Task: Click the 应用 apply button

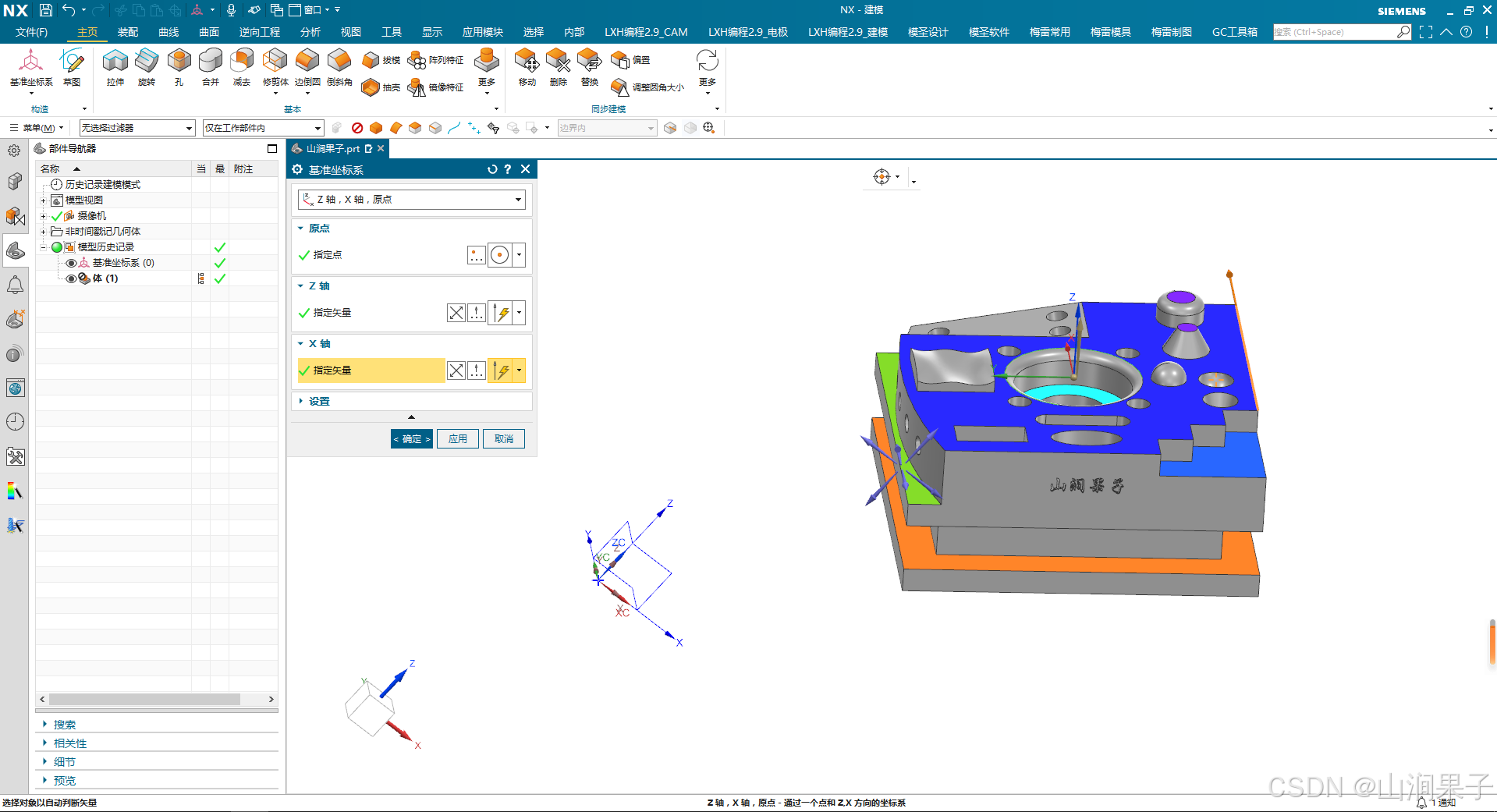Action: [x=458, y=439]
